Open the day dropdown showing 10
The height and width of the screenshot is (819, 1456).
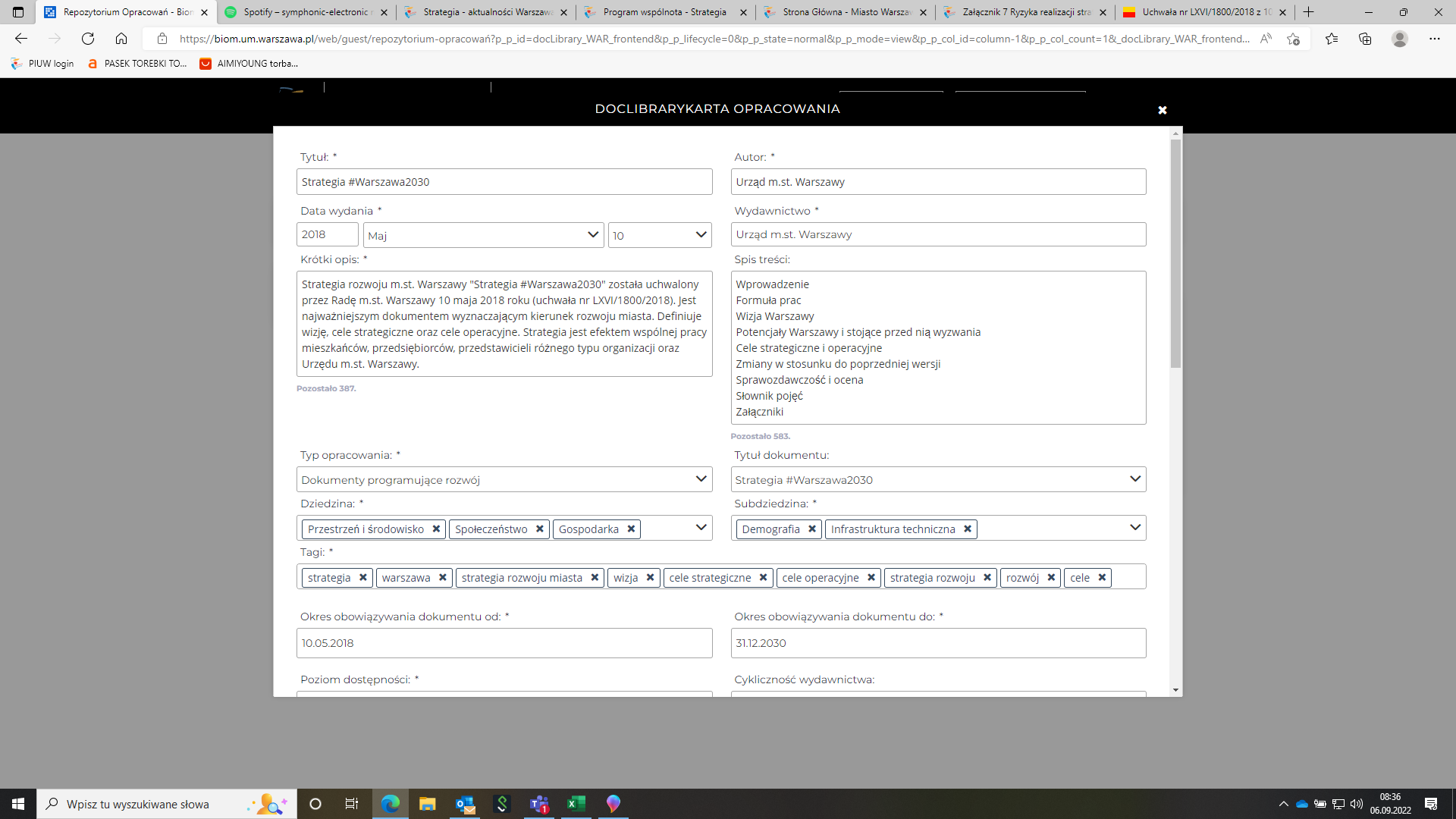tap(660, 235)
